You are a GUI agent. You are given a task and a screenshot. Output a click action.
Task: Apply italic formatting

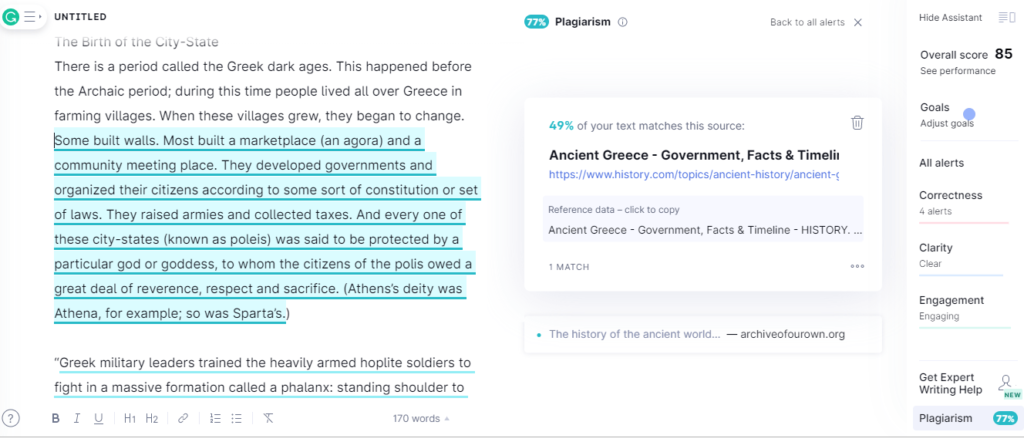(x=76, y=419)
